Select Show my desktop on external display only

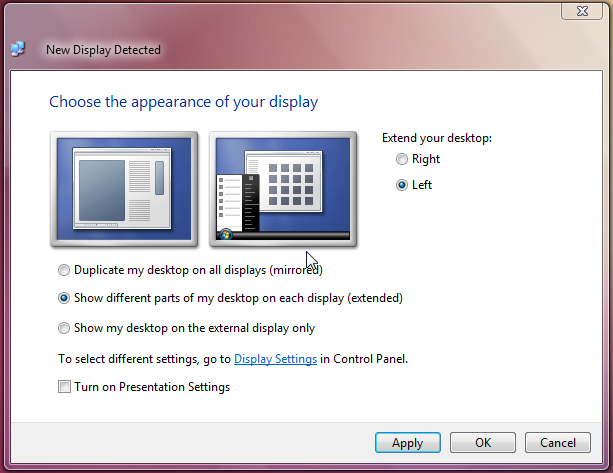coord(64,328)
